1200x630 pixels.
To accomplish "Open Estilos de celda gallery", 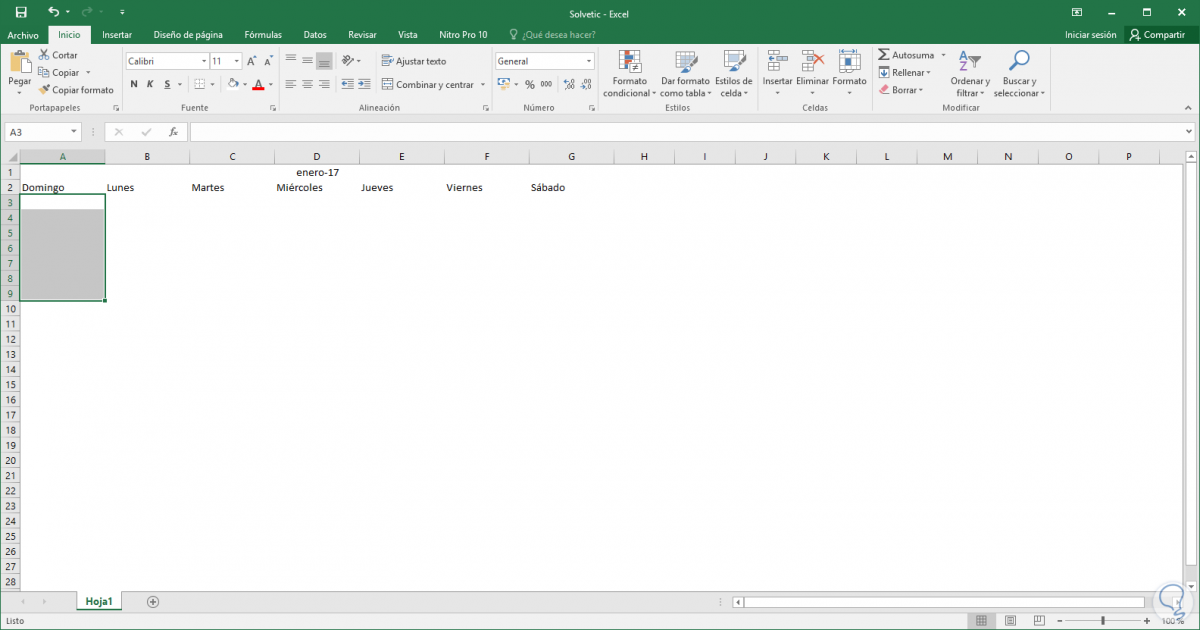I will coord(734,73).
